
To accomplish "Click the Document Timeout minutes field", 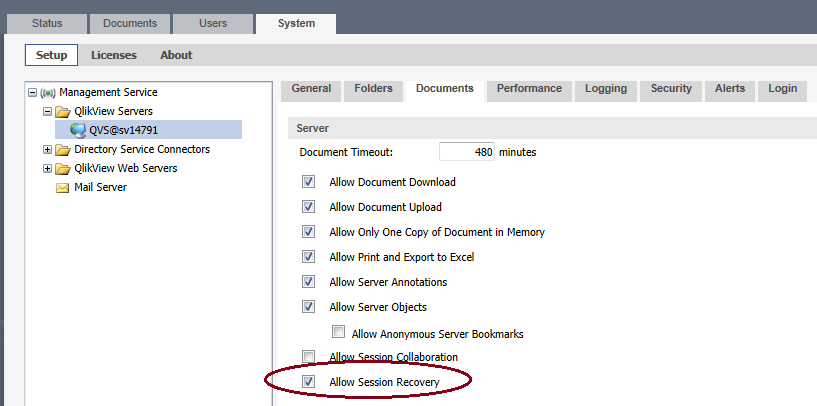I will pyautogui.click(x=467, y=152).
